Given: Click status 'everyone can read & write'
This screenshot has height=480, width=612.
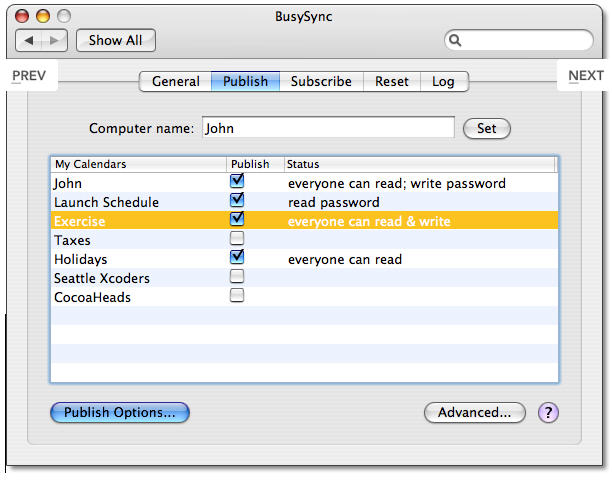Looking at the screenshot, I should coord(369,222).
